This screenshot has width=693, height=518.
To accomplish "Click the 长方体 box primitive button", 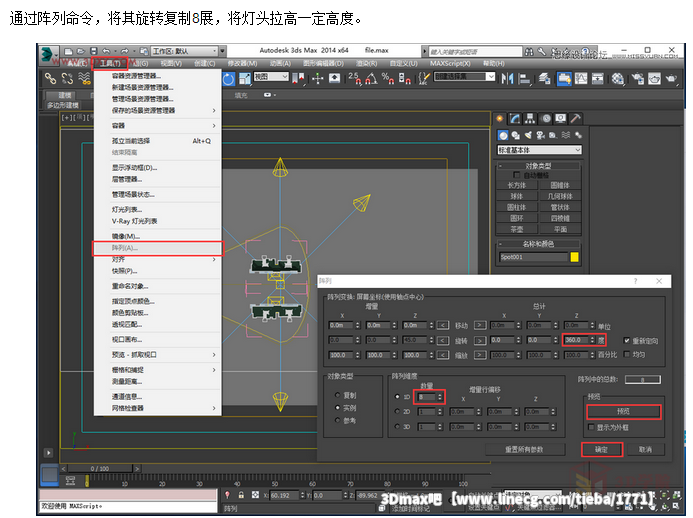I will coord(517,185).
